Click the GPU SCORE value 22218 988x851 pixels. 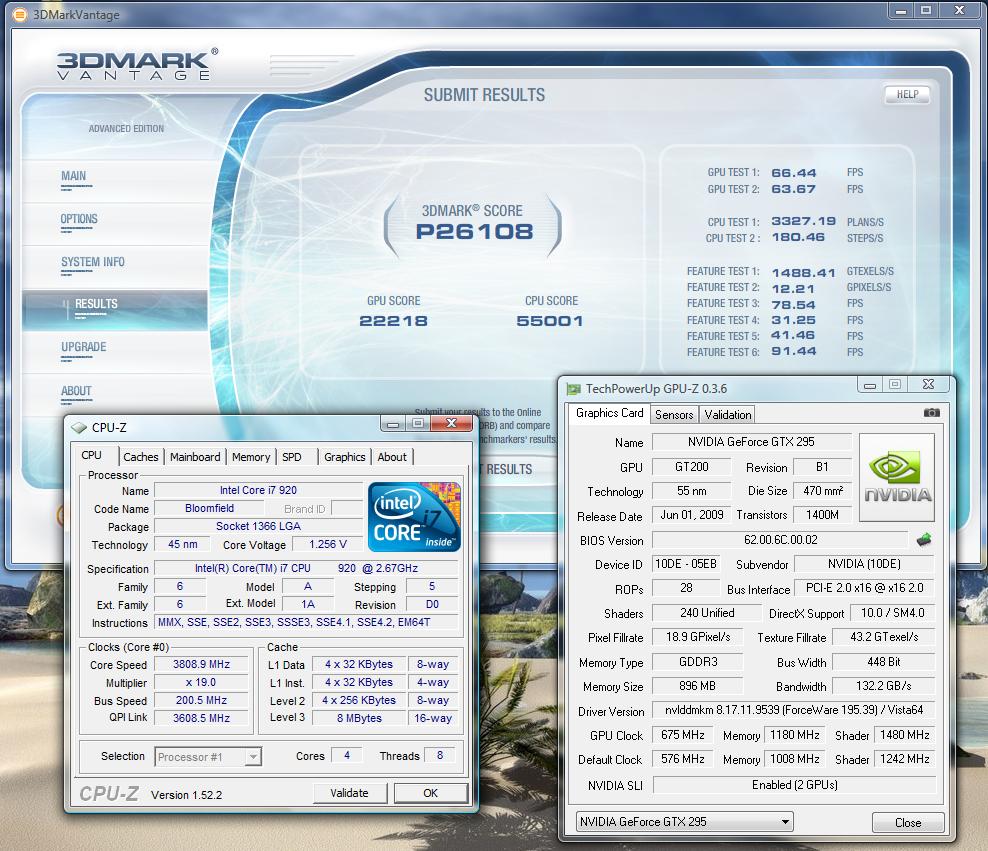[393, 321]
